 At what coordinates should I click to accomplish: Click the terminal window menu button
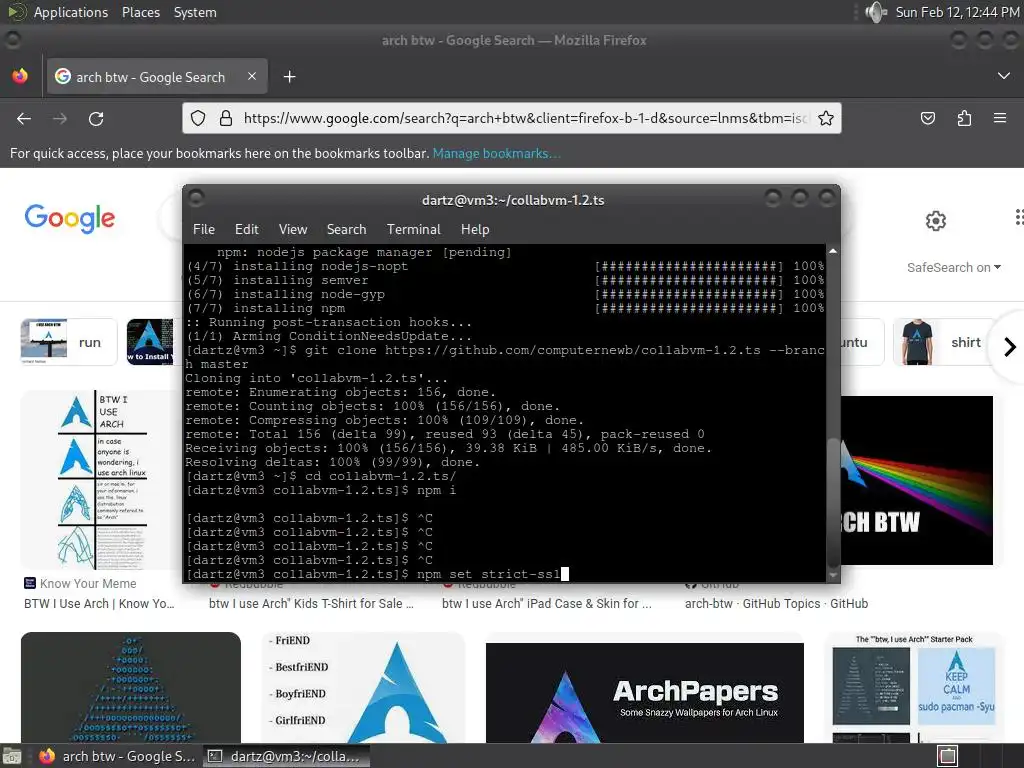point(196,197)
